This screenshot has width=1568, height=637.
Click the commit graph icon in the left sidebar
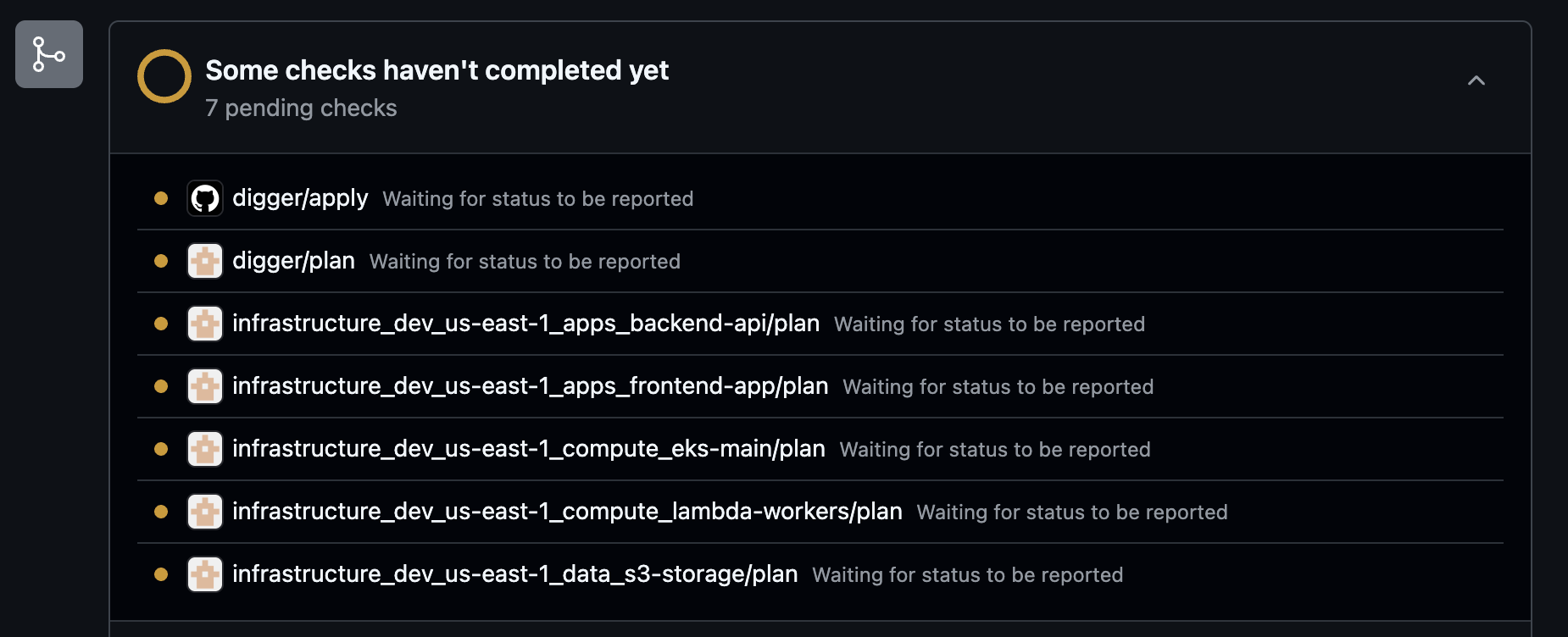pyautogui.click(x=48, y=54)
